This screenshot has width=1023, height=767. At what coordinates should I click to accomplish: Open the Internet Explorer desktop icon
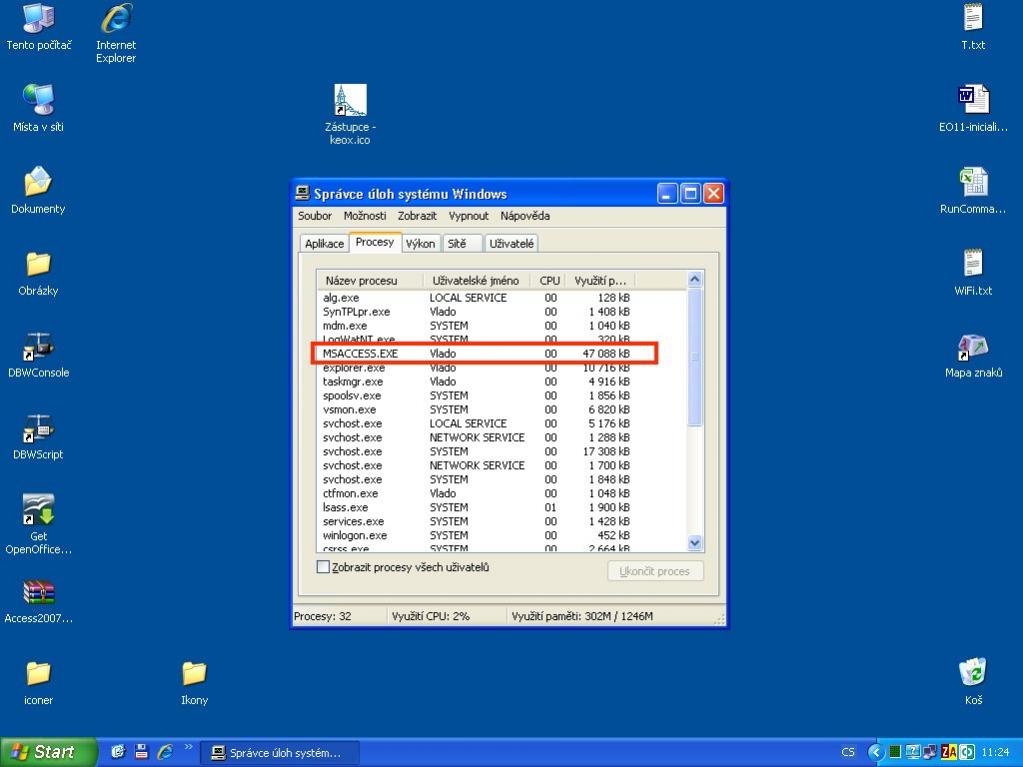tap(116, 19)
